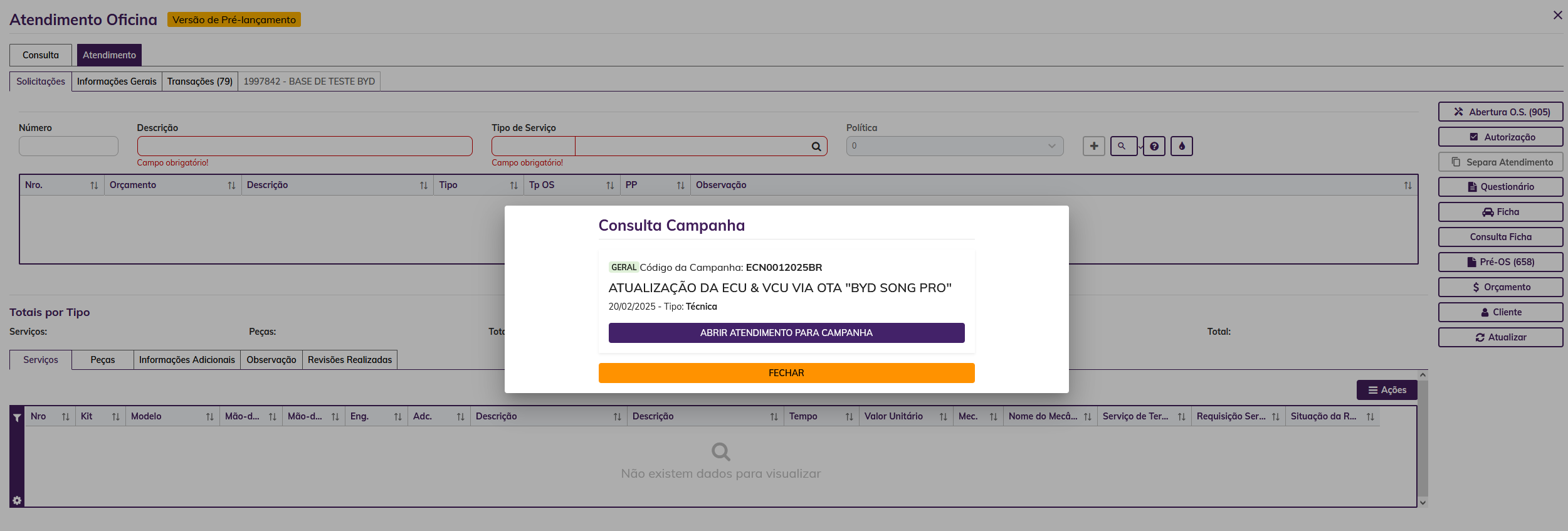This screenshot has height=531, width=1568.
Task: Close the Consulta Campanha dialog with Fechar
Action: (x=786, y=373)
